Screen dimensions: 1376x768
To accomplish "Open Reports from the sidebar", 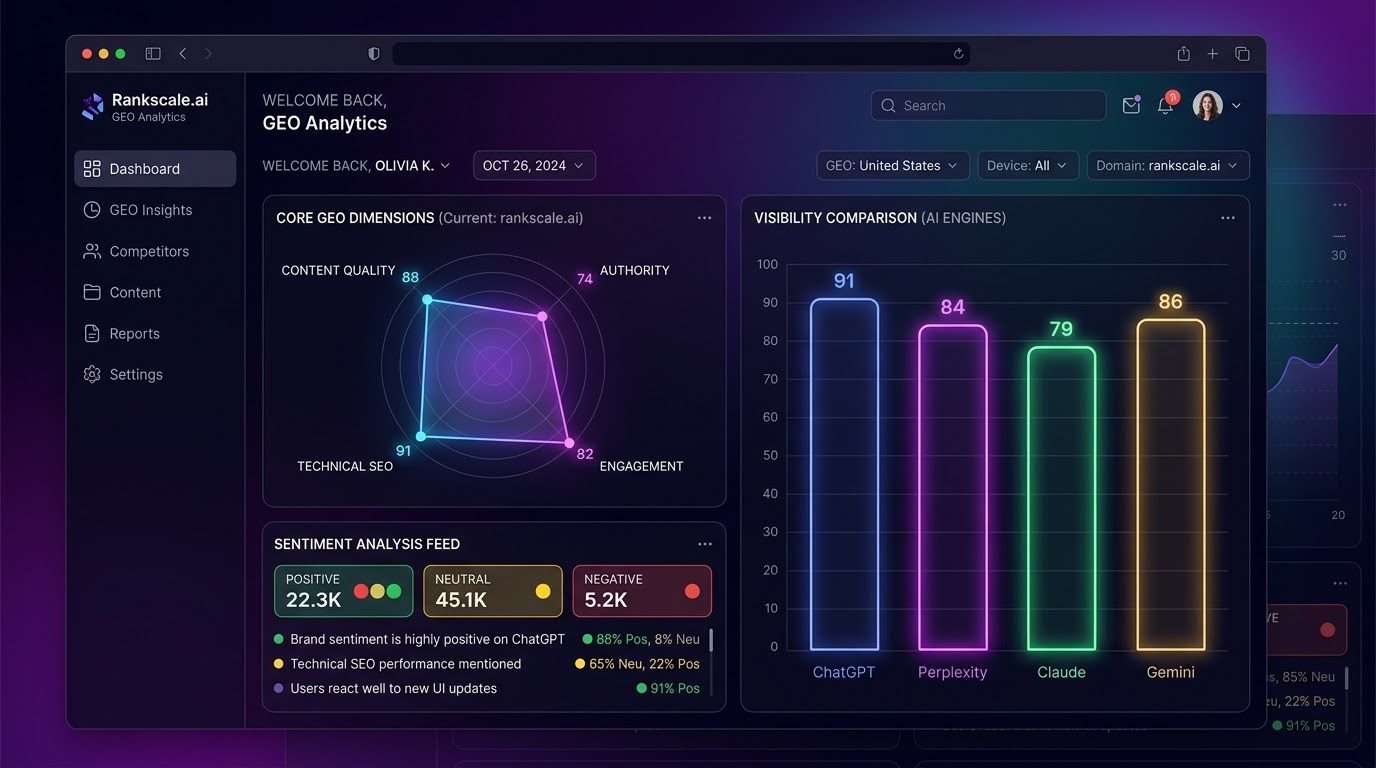I will [121, 333].
